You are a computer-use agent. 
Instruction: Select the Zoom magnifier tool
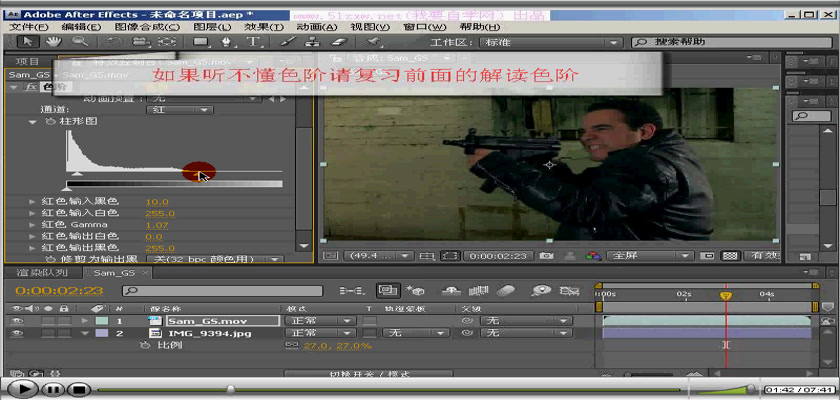tap(80, 41)
